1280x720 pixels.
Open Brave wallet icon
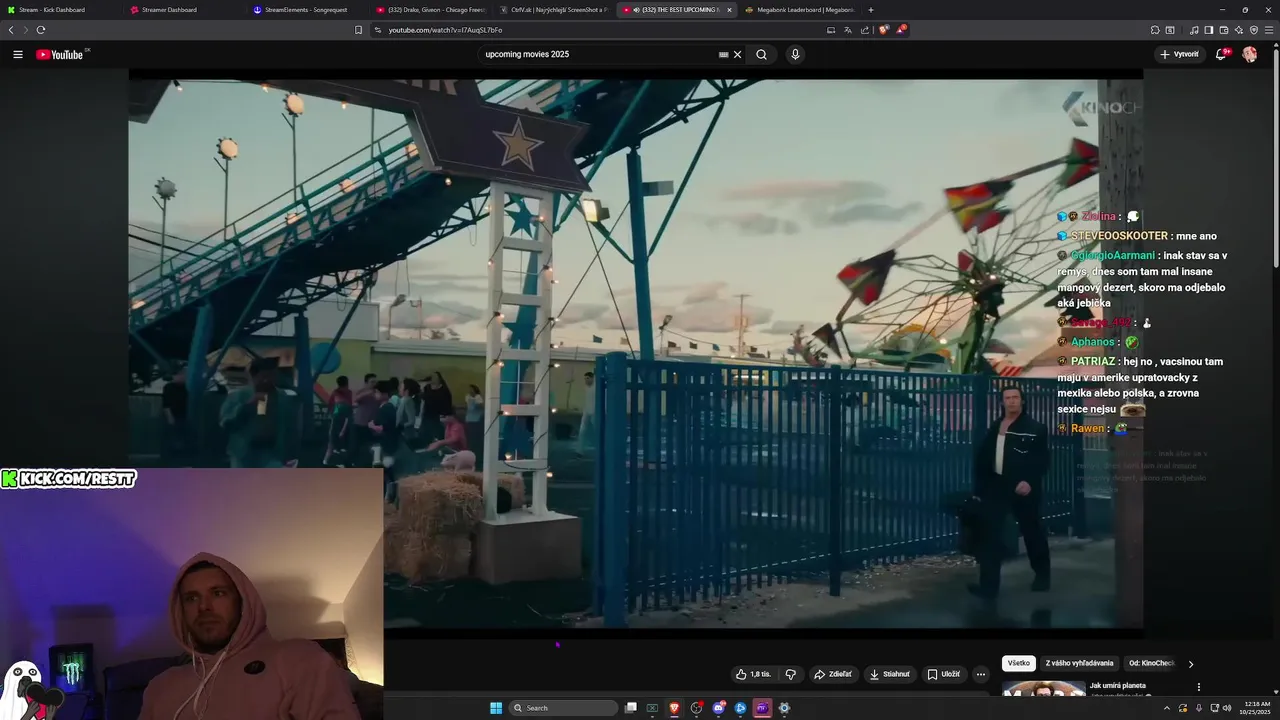click(x=1224, y=30)
